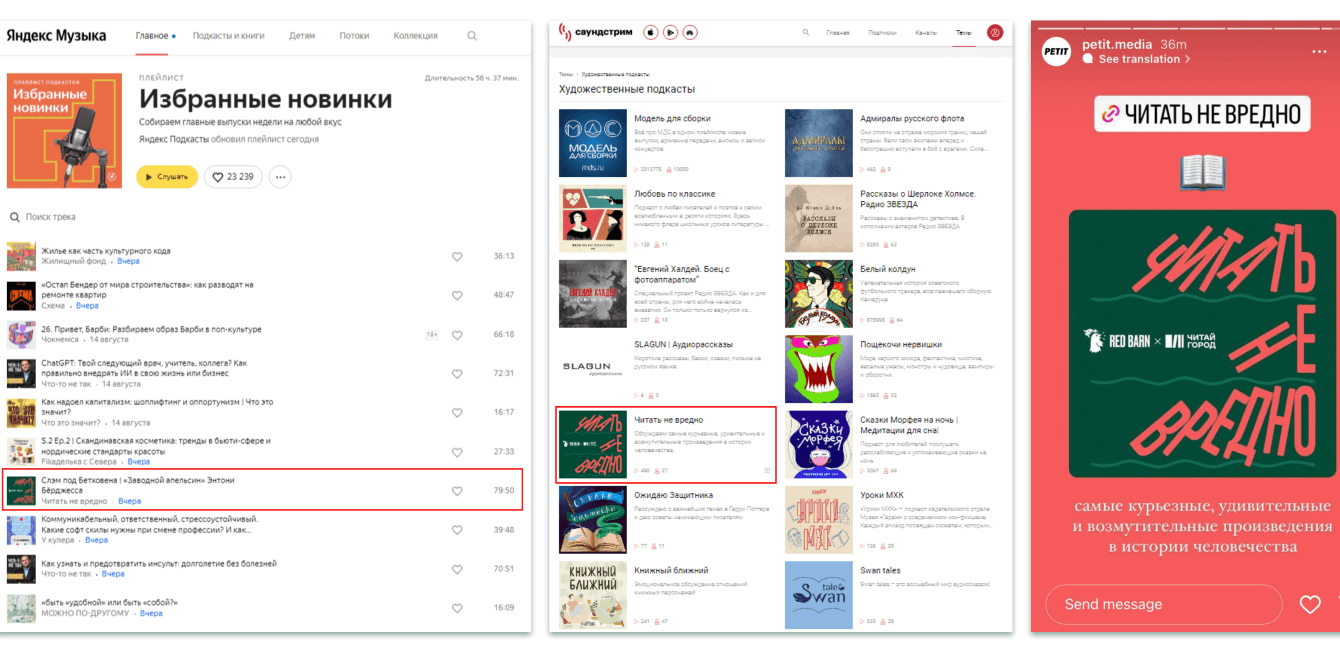
Task: Like track «Коммуникабельный, ответственный, стрессоустойчивый»
Action: pos(457,530)
